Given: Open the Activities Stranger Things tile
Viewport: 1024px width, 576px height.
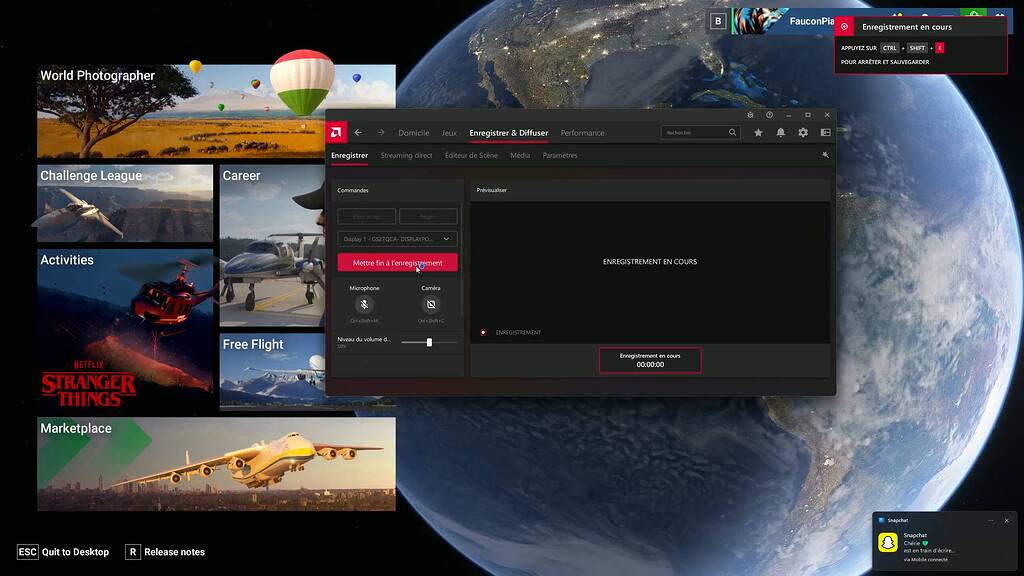Looking at the screenshot, I should 125,330.
